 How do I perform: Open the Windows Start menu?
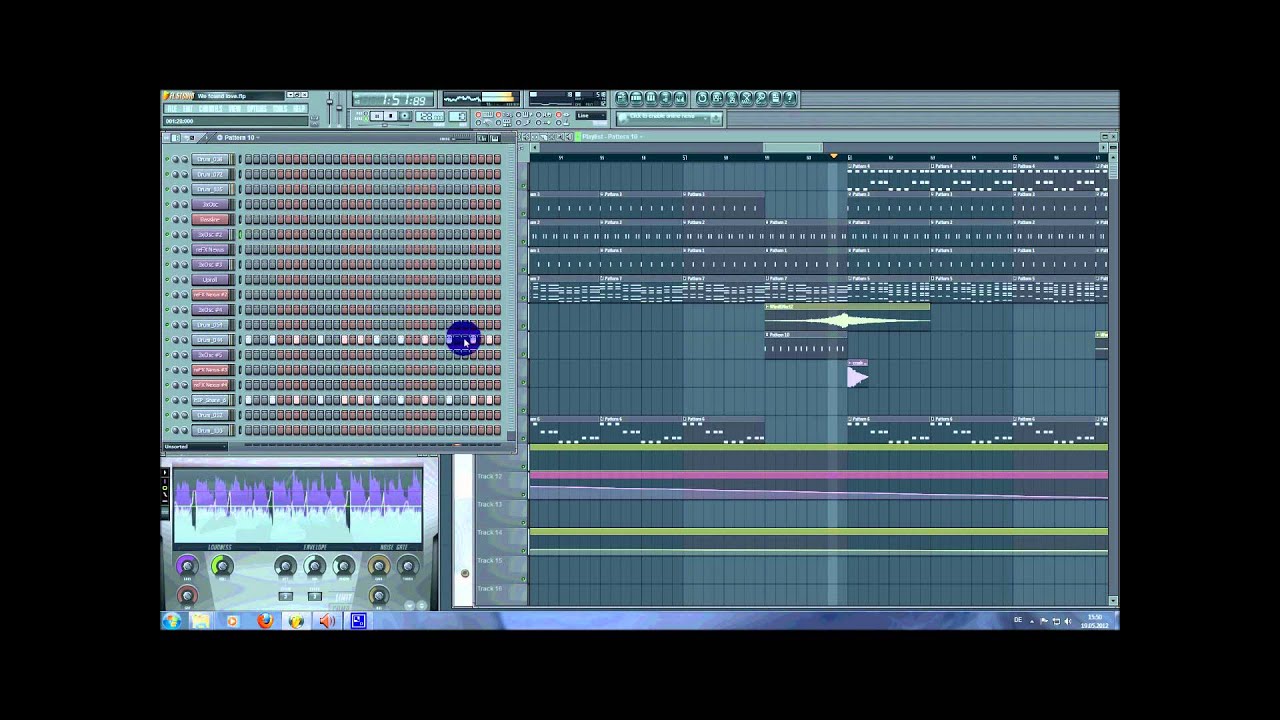coord(172,621)
